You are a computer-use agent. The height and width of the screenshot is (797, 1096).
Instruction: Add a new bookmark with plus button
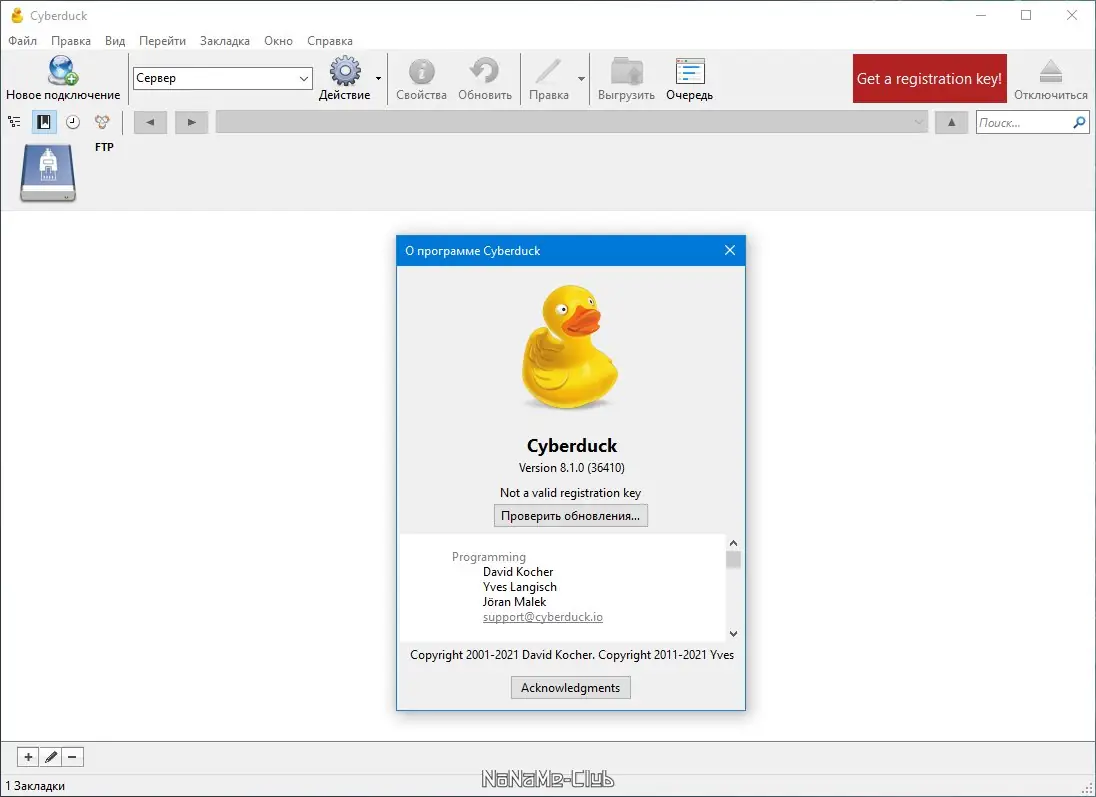28,757
